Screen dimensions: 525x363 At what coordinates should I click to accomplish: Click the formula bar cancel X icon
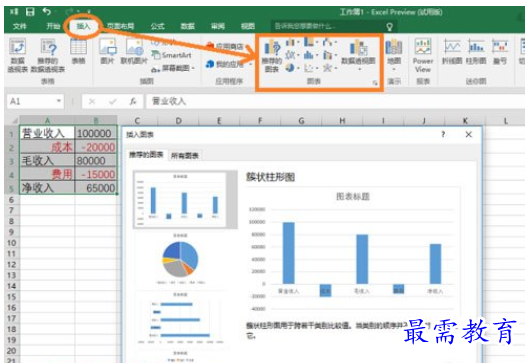point(92,101)
